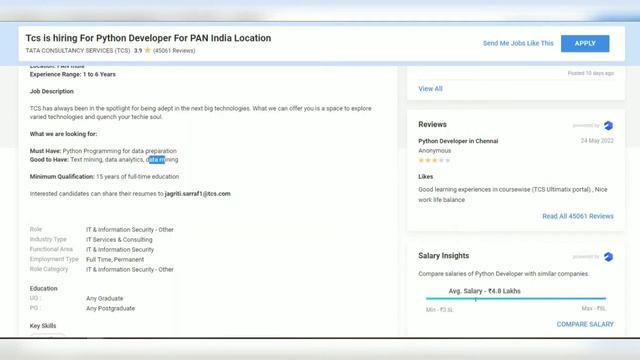Image resolution: width=640 pixels, height=360 pixels.
Task: Click email jagriti.sarraf1@tcs.com
Action: click(x=198, y=194)
